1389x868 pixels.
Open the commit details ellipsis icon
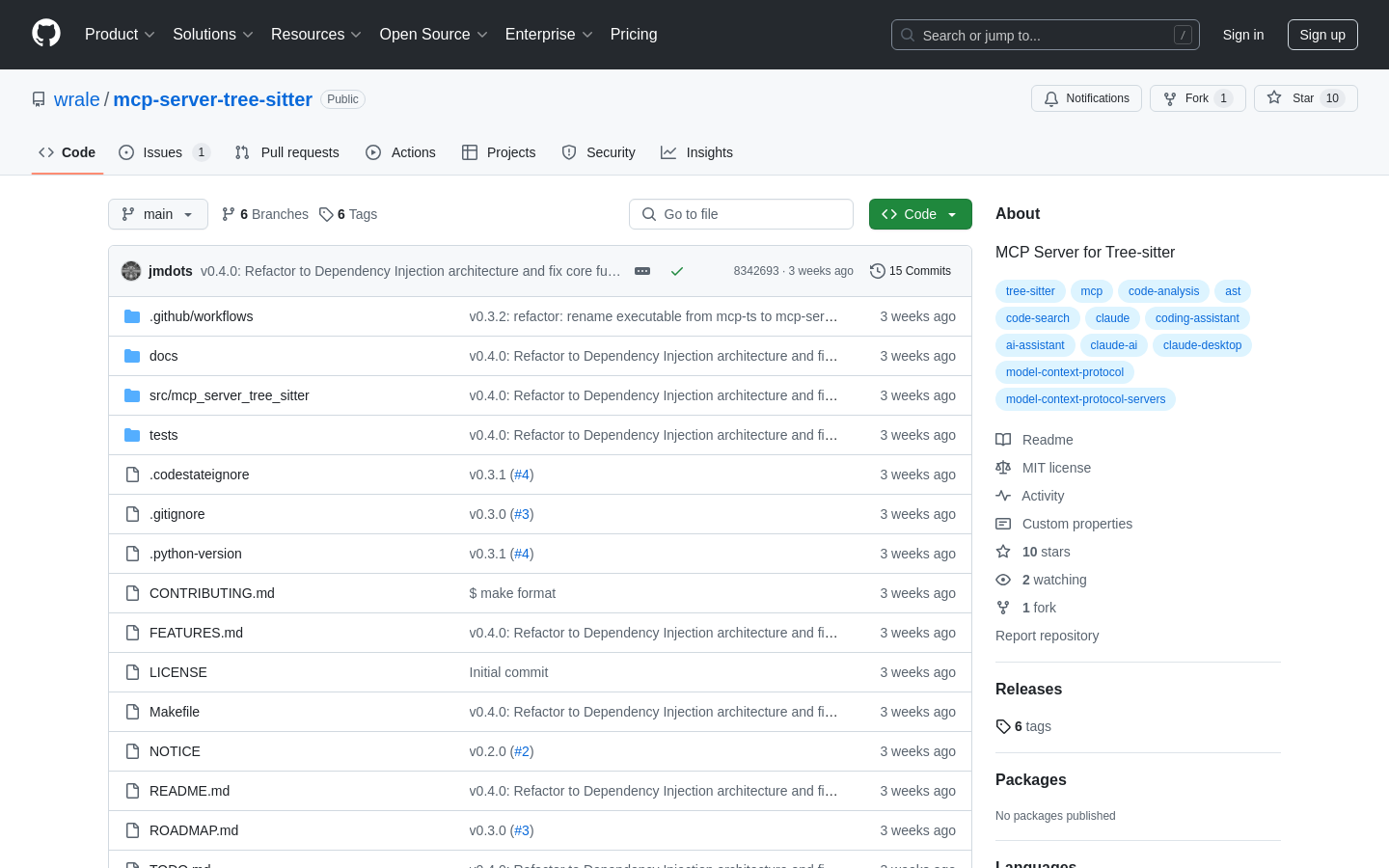642,271
